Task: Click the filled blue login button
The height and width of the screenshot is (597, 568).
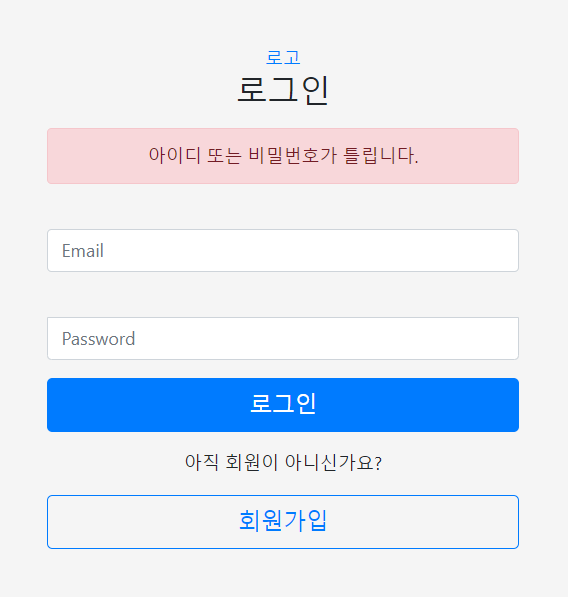Action: pyautogui.click(x=283, y=405)
